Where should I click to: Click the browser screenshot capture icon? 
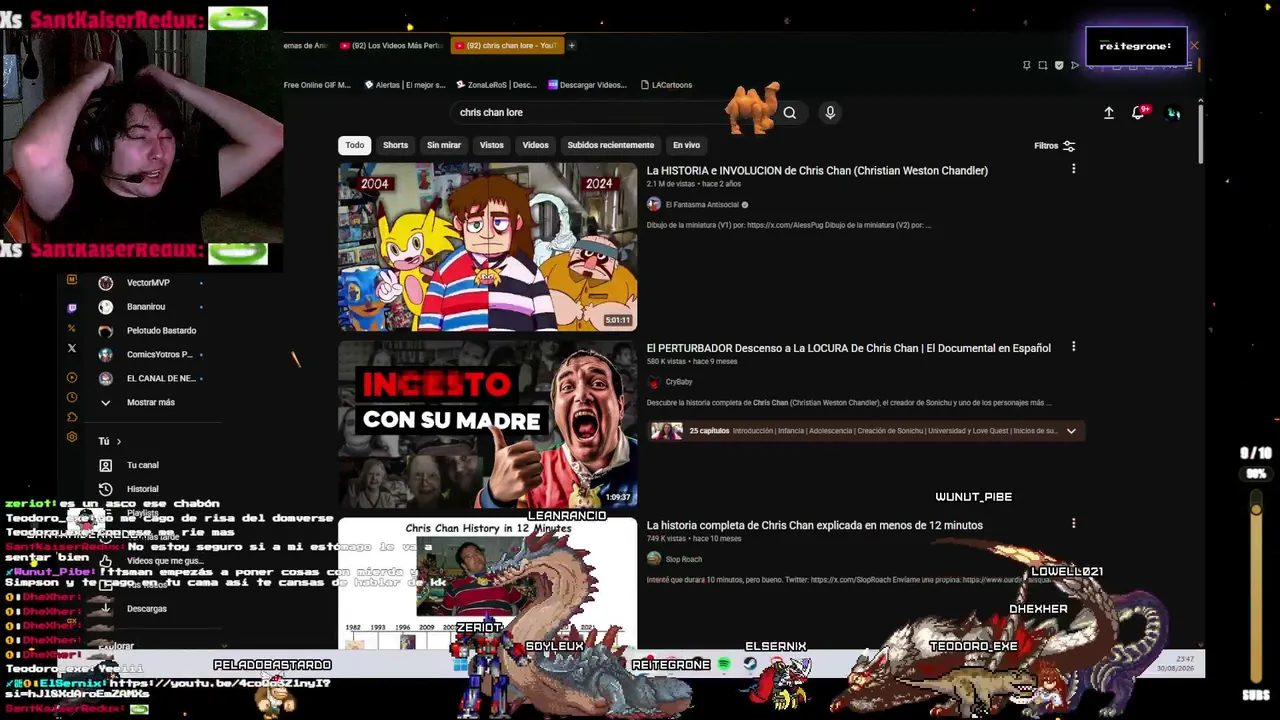[1043, 65]
